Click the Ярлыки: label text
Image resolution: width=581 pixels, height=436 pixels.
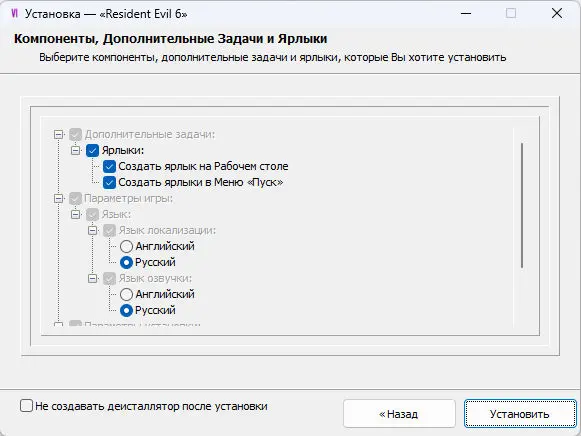click(123, 150)
